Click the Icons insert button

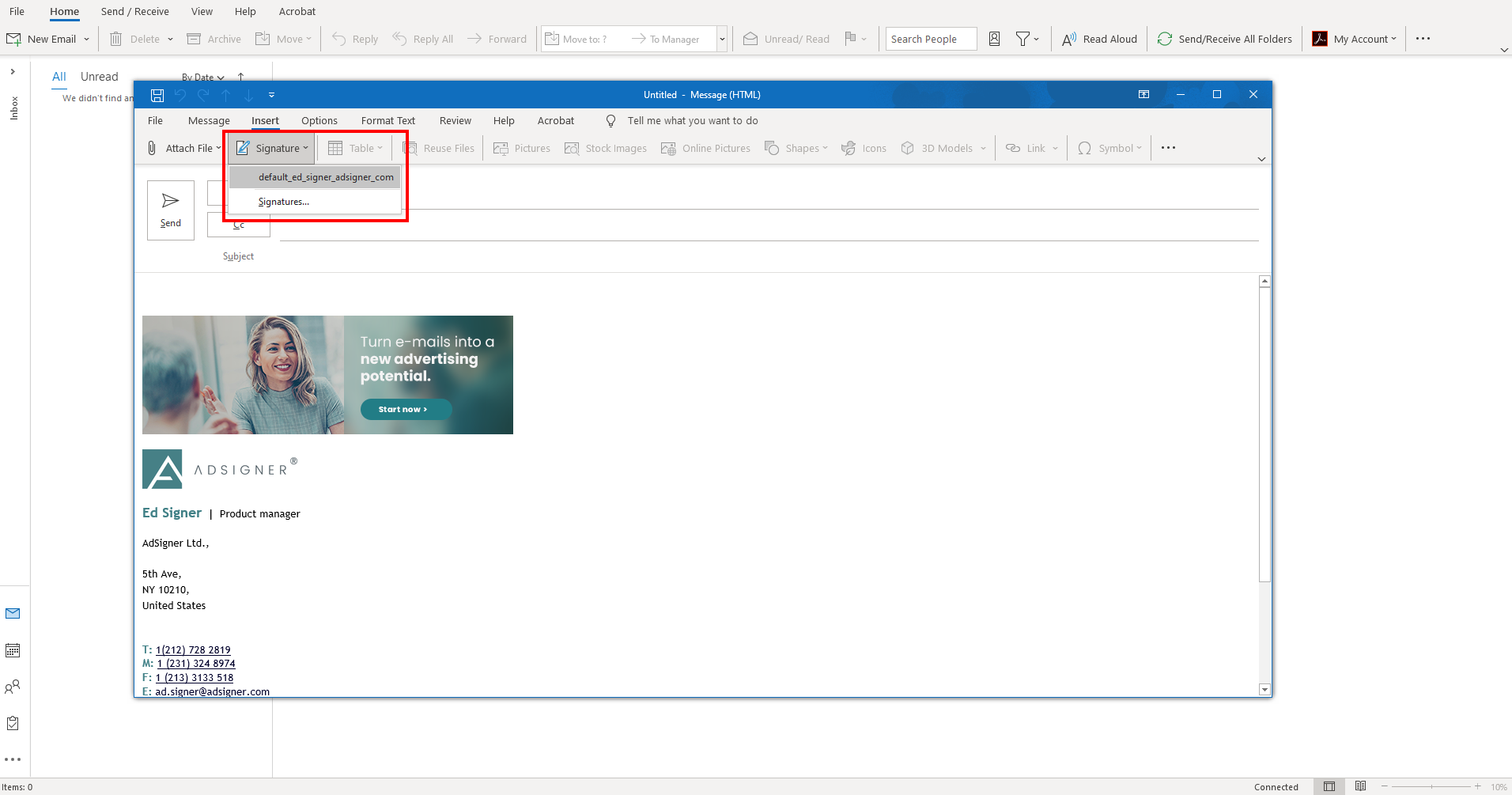(864, 148)
